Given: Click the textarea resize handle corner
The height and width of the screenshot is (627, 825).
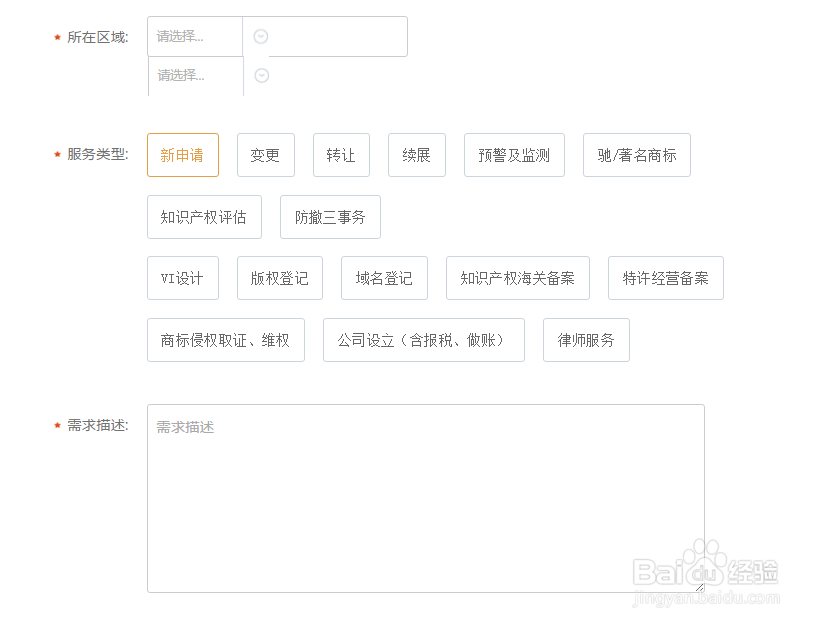Looking at the screenshot, I should [x=699, y=588].
